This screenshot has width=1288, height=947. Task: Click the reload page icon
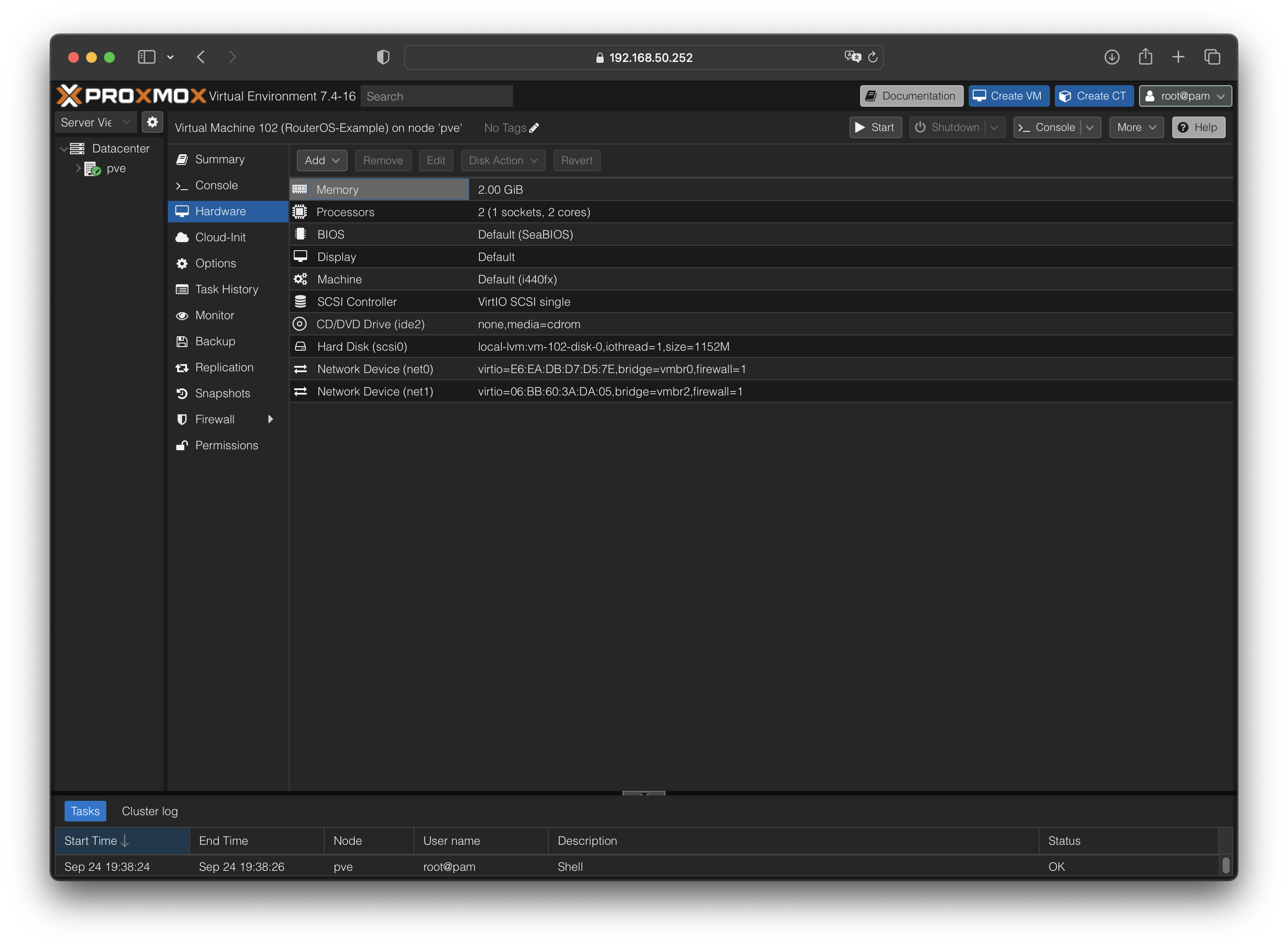(x=872, y=57)
